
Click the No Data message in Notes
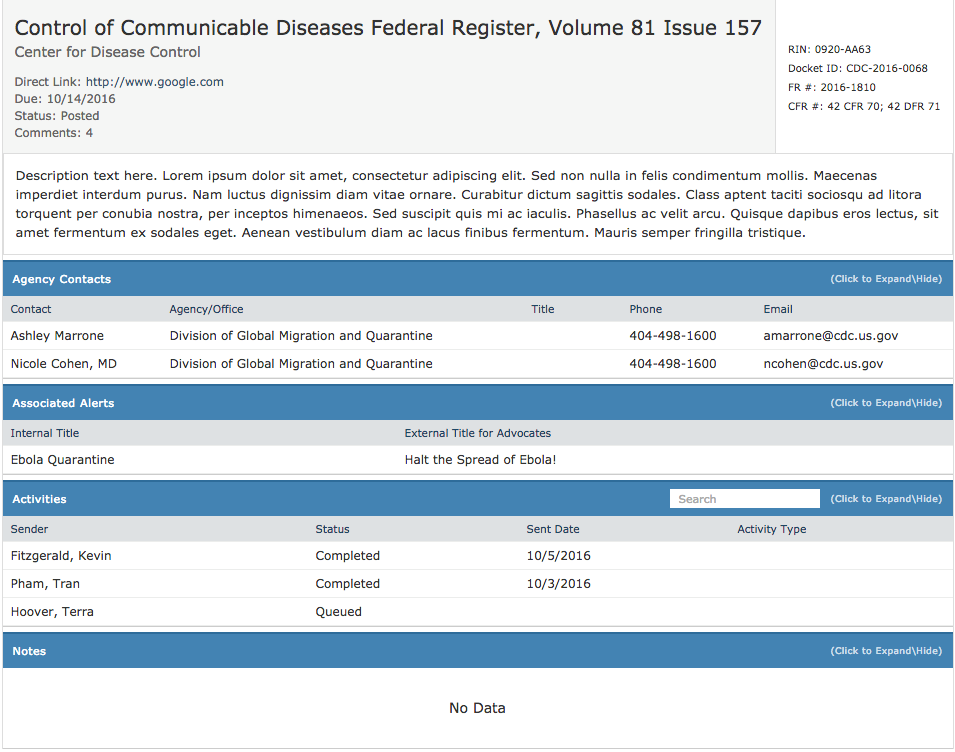pos(478,708)
